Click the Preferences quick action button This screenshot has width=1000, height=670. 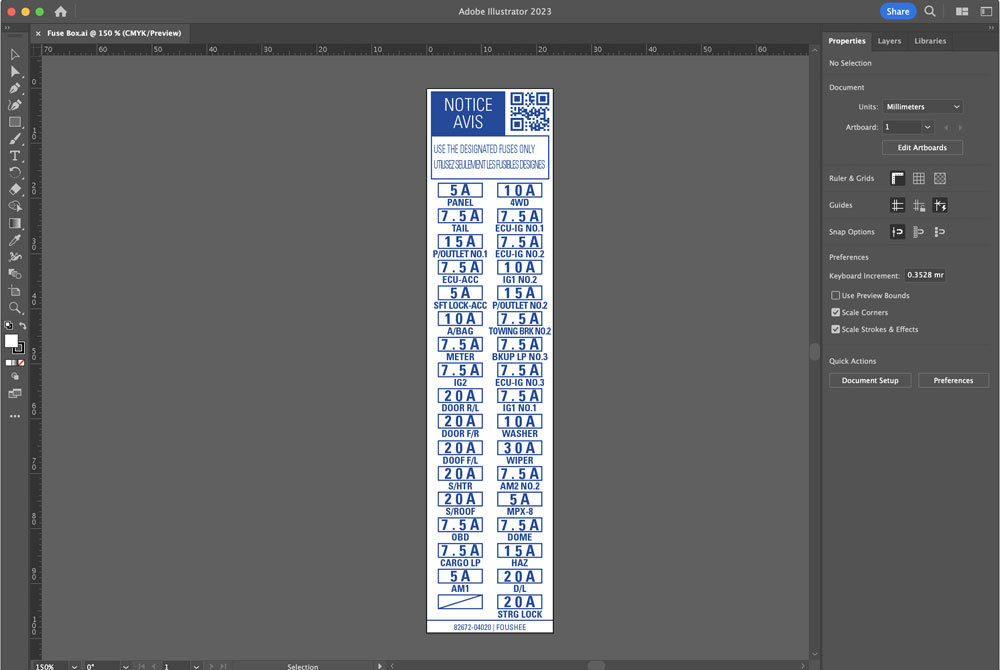coord(953,381)
